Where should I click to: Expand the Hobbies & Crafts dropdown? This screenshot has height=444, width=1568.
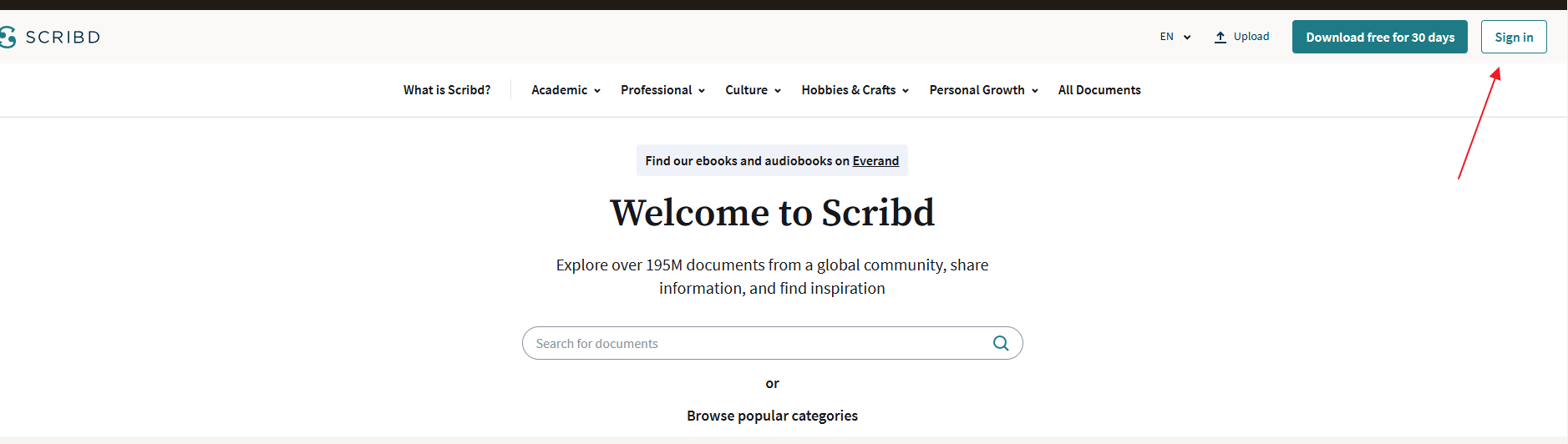click(855, 90)
